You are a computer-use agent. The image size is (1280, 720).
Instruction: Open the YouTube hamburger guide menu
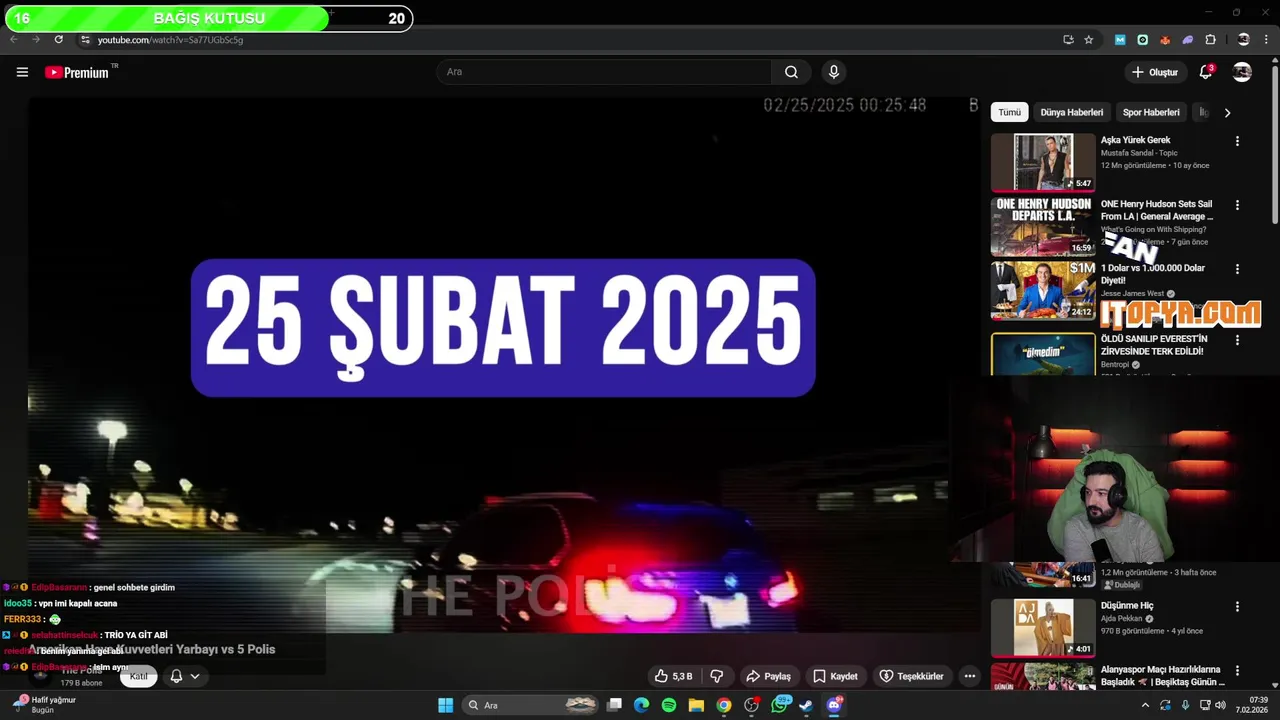click(22, 72)
